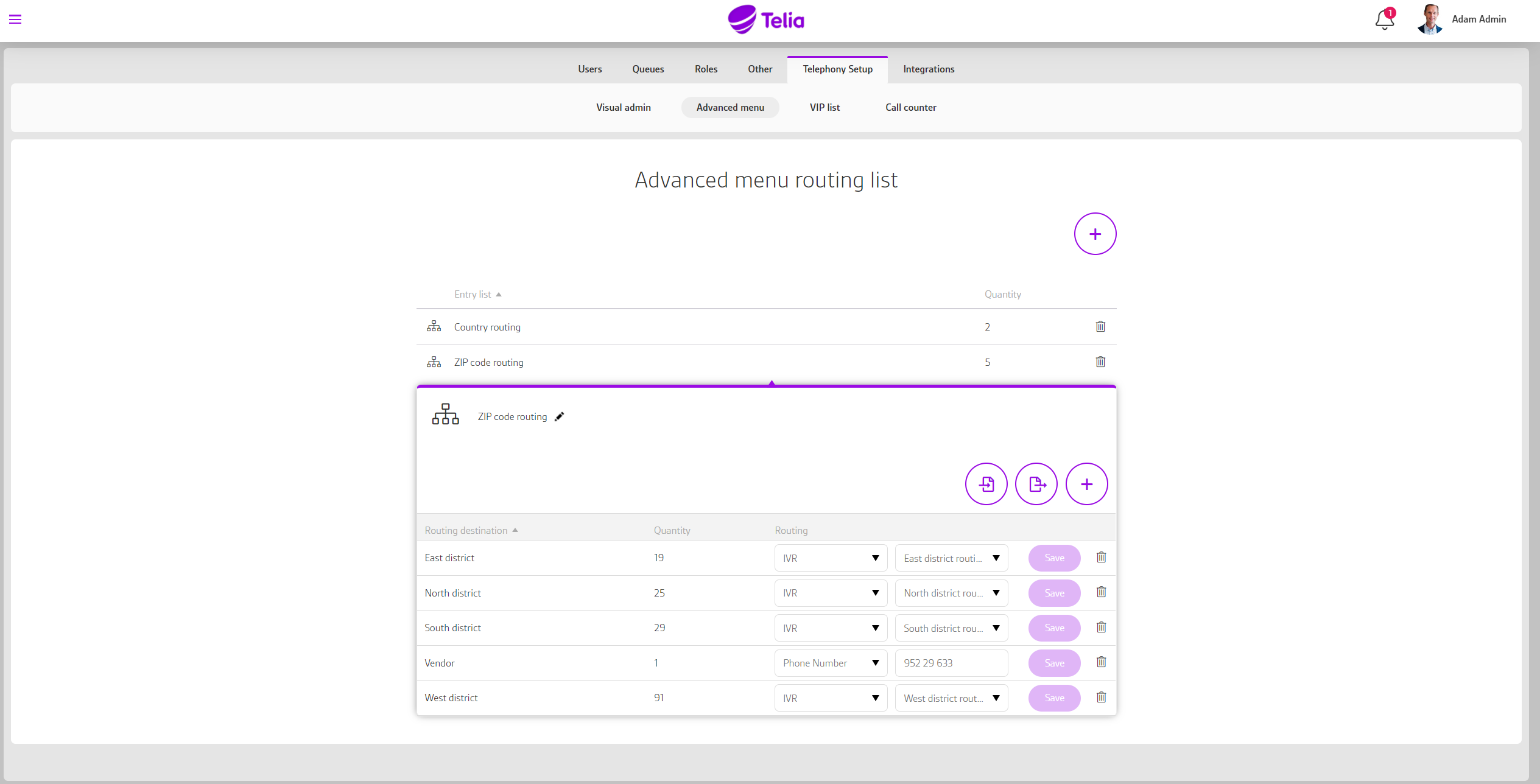Click the Country routing hierarchy icon

pyautogui.click(x=434, y=327)
